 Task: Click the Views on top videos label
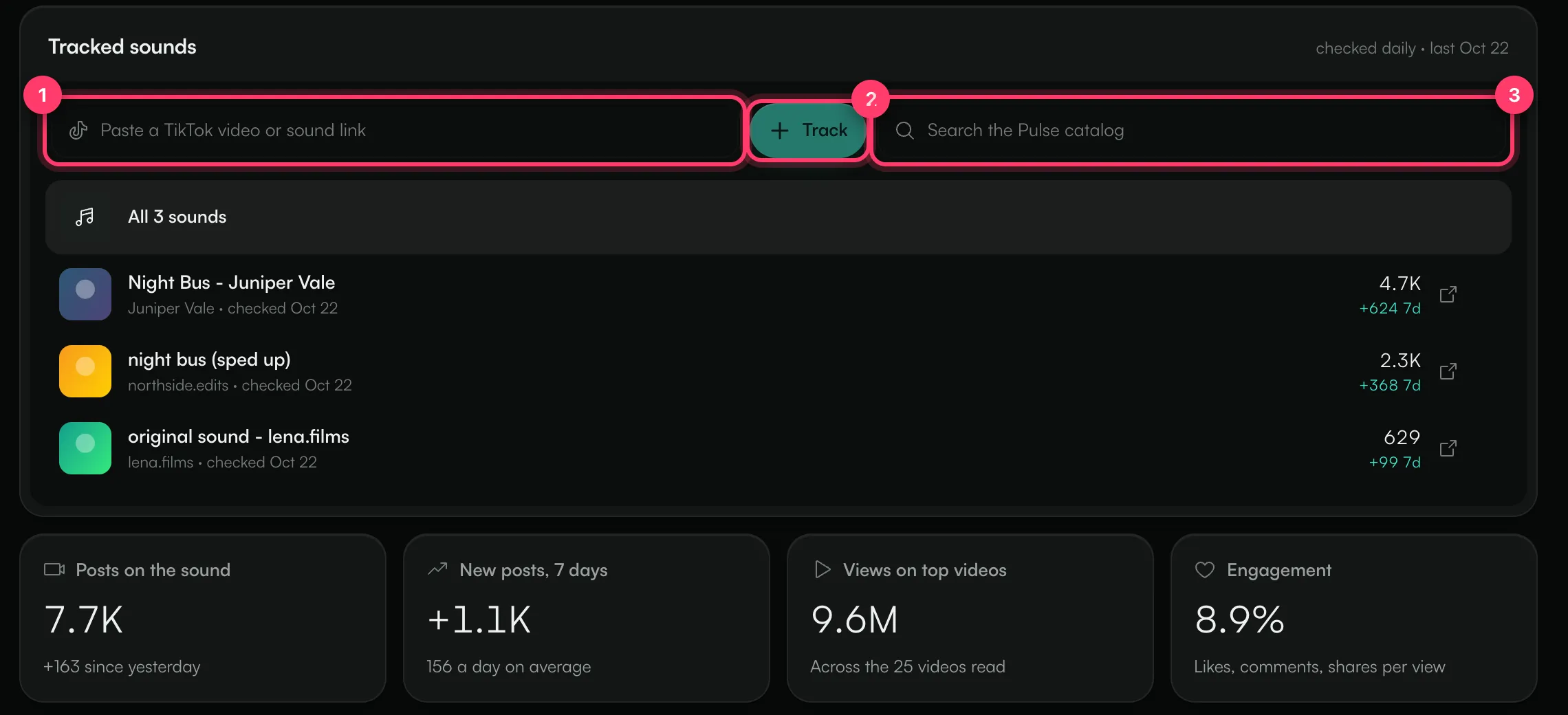(925, 570)
